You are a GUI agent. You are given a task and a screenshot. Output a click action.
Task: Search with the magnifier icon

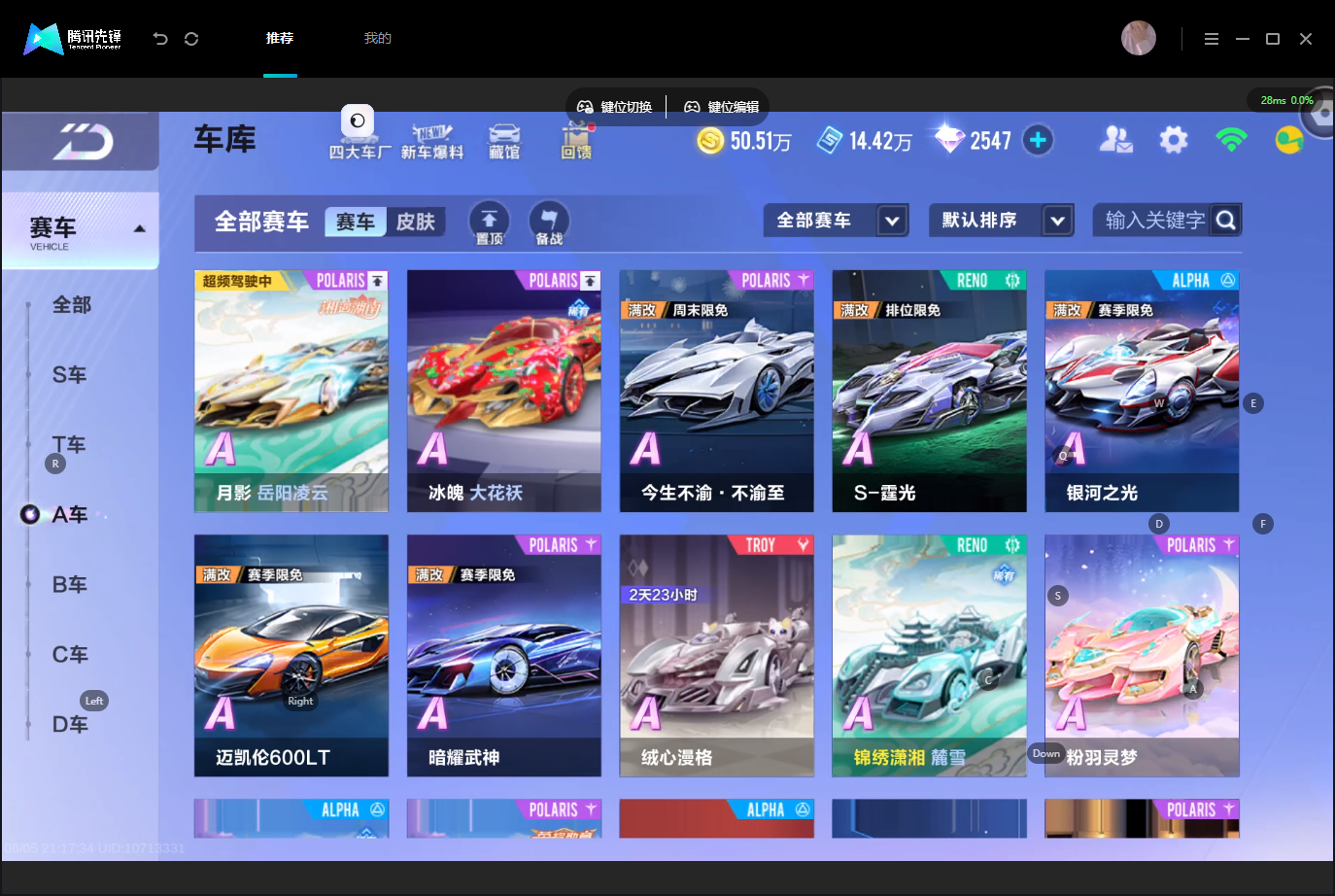(1226, 221)
